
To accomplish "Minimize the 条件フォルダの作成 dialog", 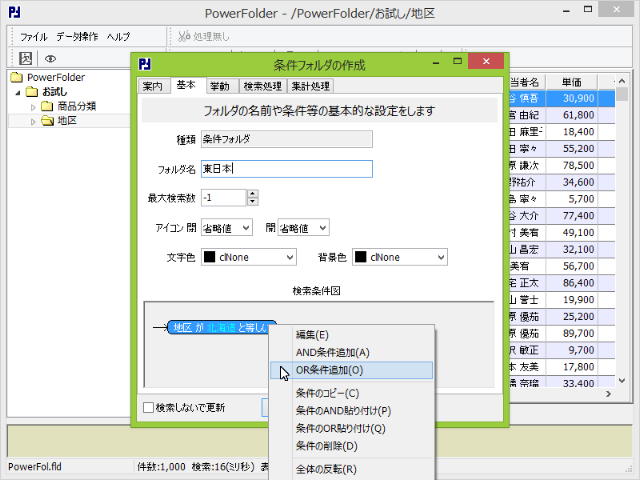I will click(x=436, y=62).
